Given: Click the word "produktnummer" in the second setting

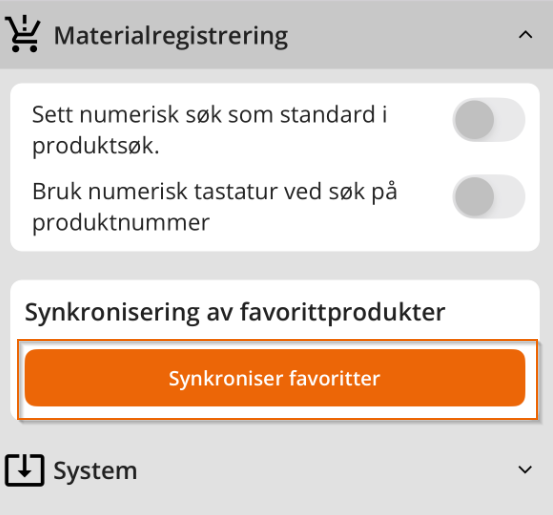Looking at the screenshot, I should pyautogui.click(x=121, y=223).
